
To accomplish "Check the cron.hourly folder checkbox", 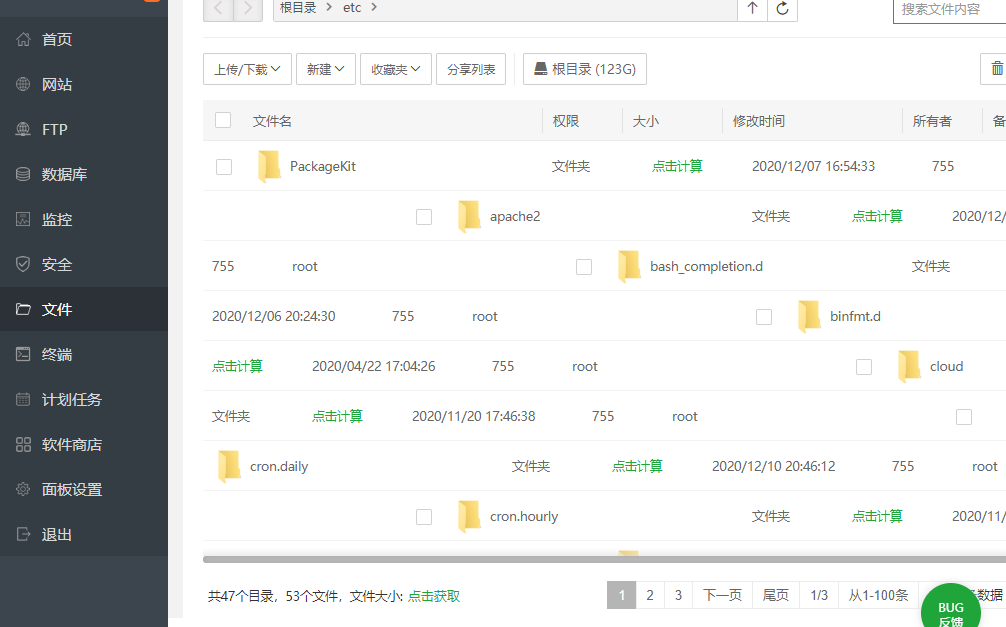I will click(x=424, y=517).
